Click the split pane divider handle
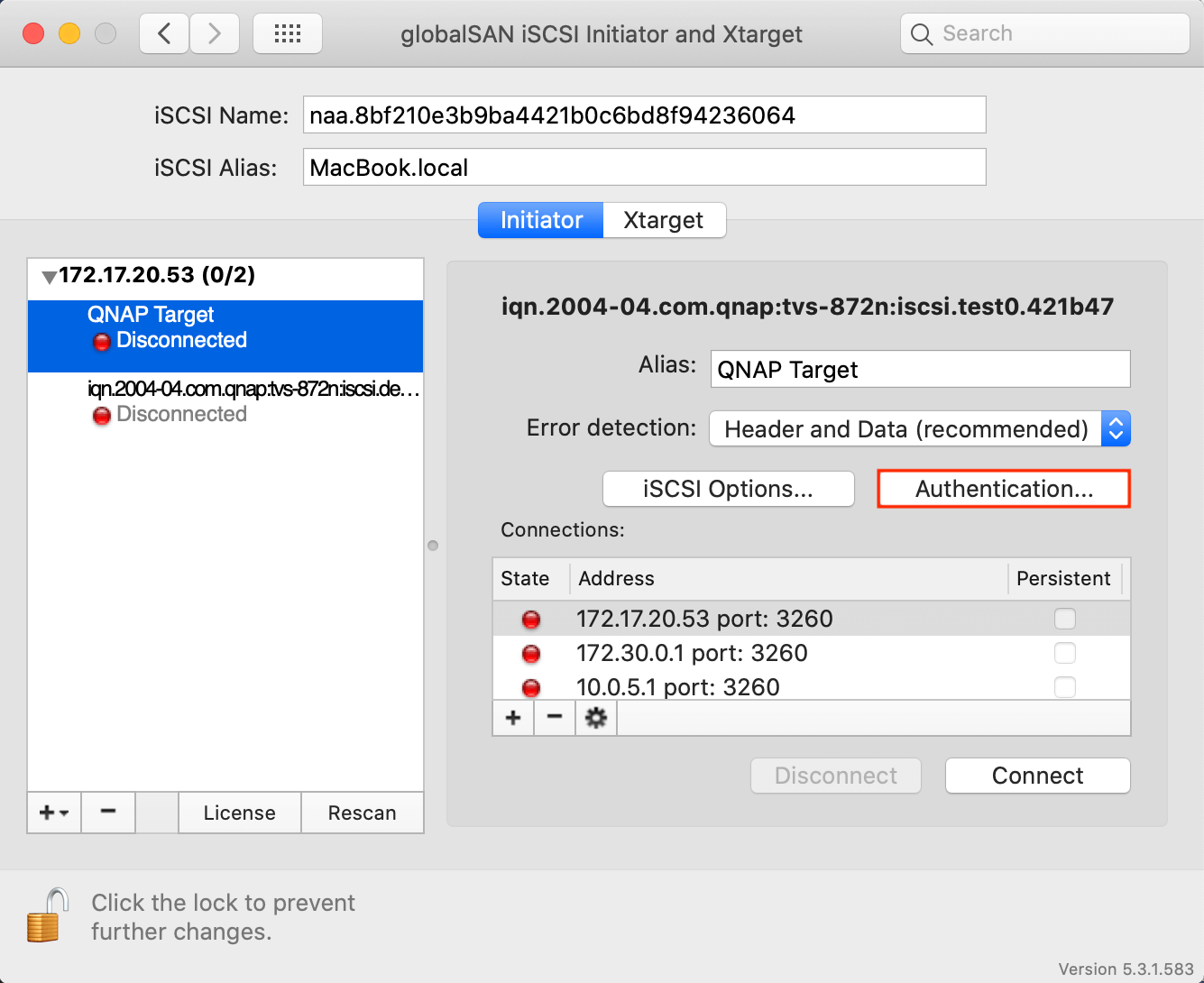The width and height of the screenshot is (1204, 983). coord(433,546)
